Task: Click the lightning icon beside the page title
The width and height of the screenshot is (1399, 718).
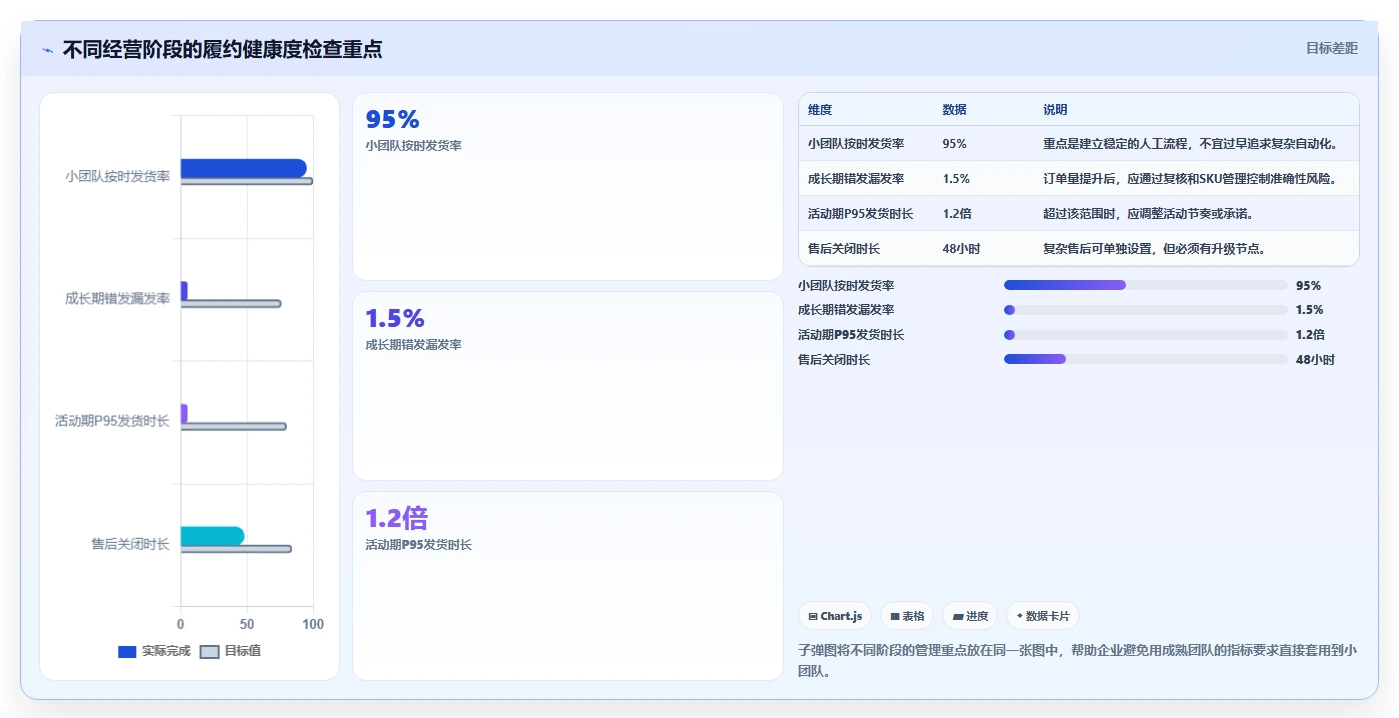Action: 47,50
